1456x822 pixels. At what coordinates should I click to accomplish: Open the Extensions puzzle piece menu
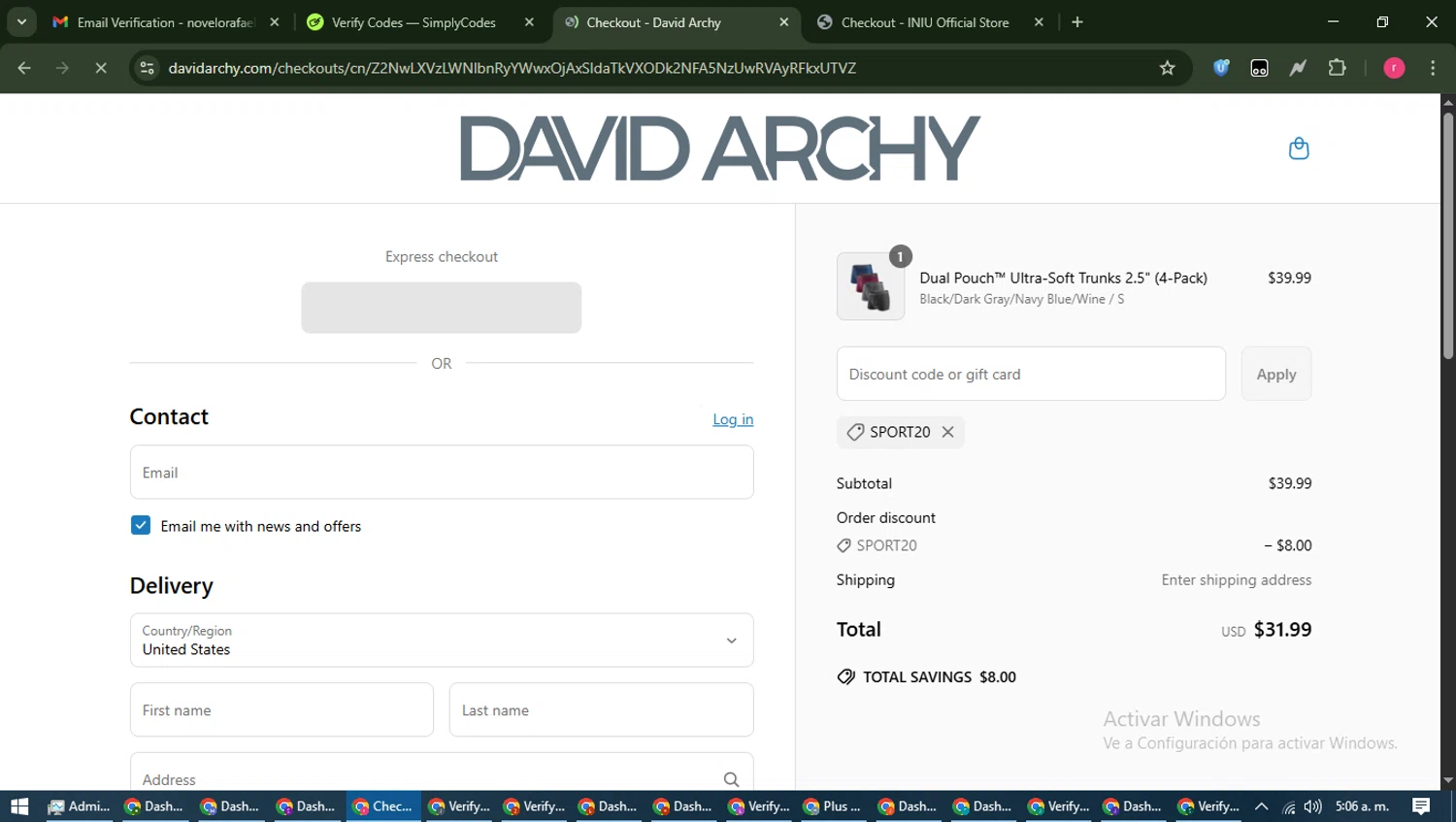pyautogui.click(x=1337, y=68)
